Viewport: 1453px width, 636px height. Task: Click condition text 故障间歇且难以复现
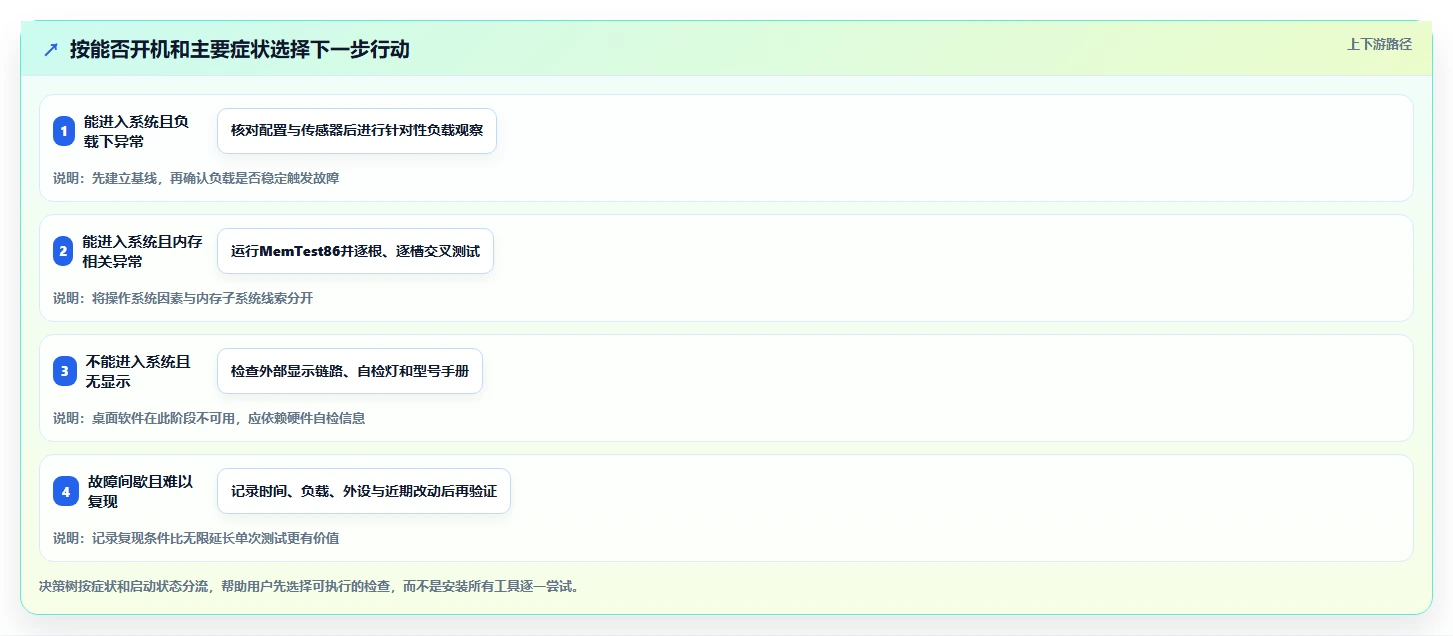[140, 491]
